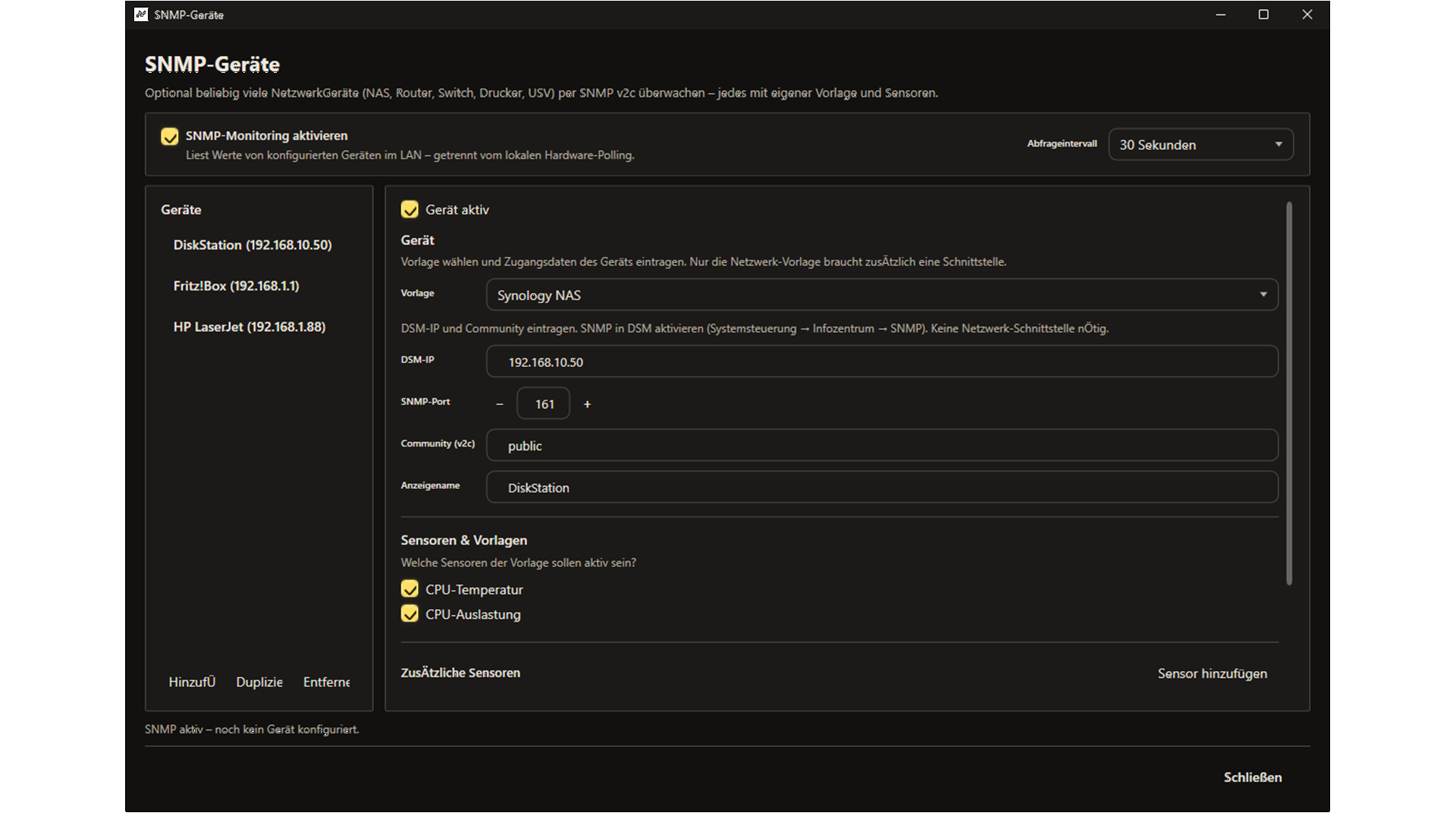Expand the Vorlage Synology NAS dropdown
The width and height of the screenshot is (1456, 819).
[881, 295]
